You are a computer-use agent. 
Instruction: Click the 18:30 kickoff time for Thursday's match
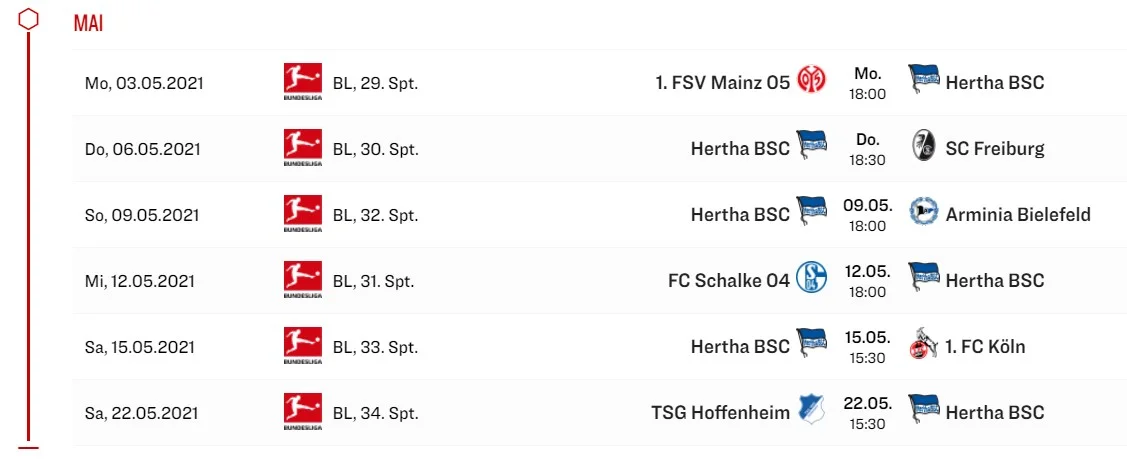[867, 160]
